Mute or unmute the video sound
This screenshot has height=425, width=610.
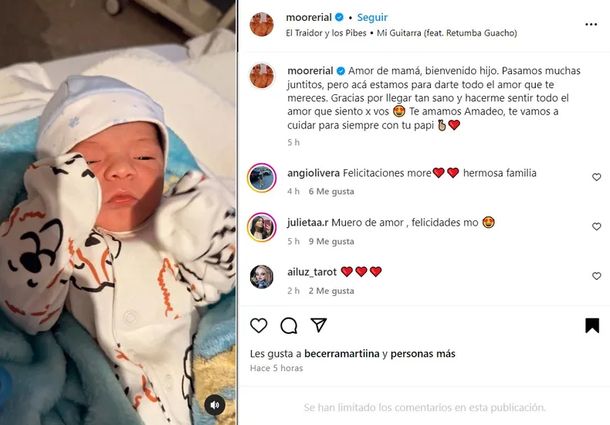click(x=215, y=405)
